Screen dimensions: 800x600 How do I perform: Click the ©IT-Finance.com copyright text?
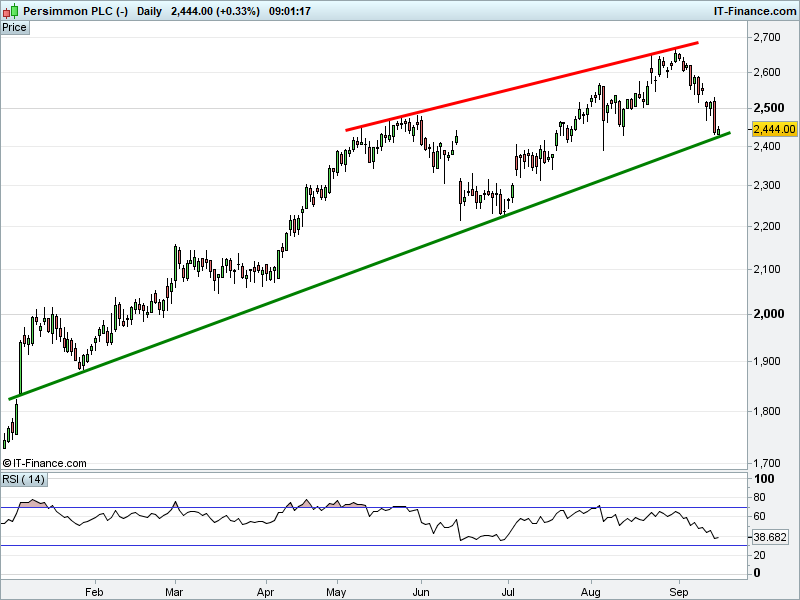point(44,463)
